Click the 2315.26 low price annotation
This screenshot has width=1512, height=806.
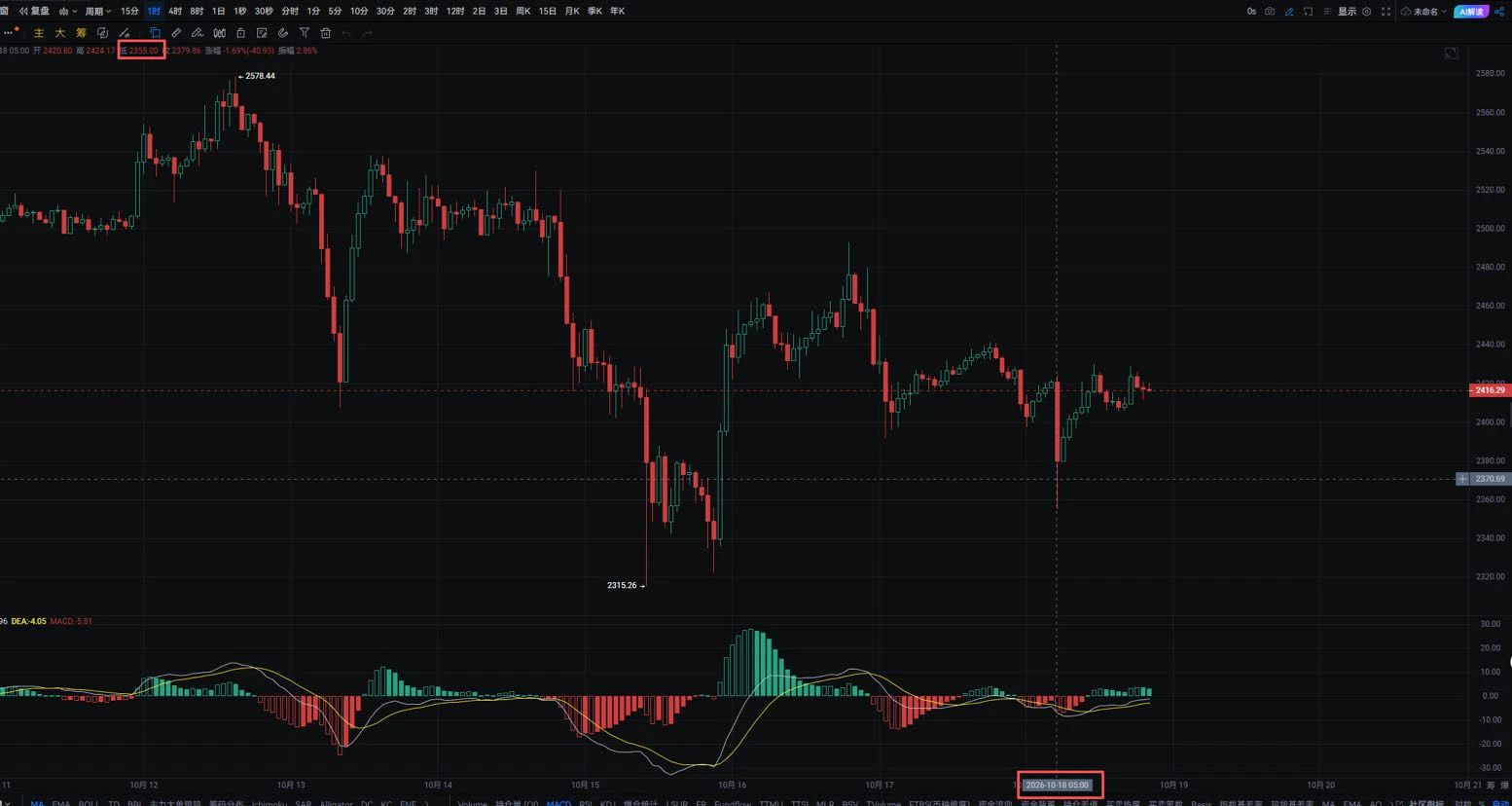coord(622,585)
